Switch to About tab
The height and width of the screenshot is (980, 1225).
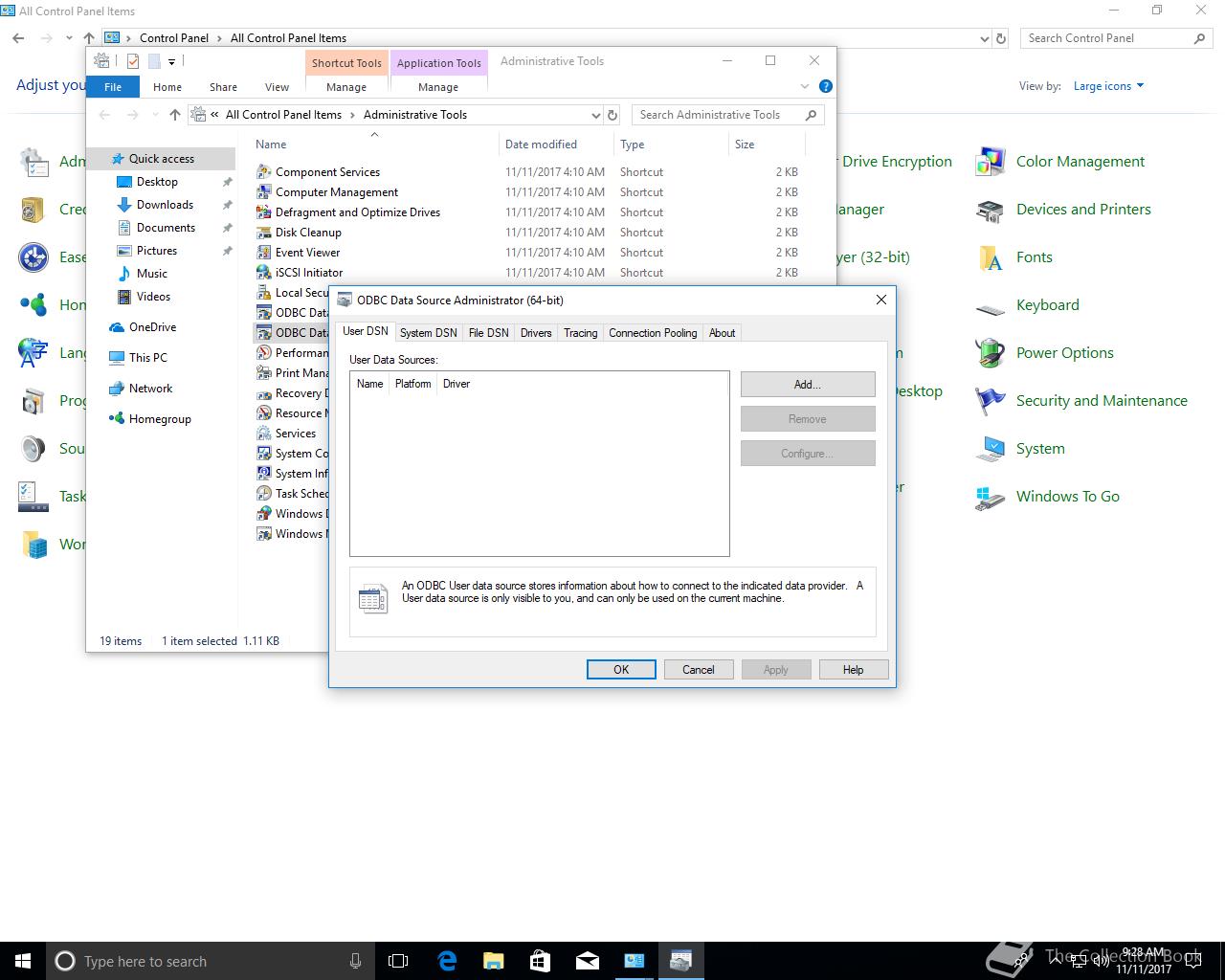tap(722, 333)
